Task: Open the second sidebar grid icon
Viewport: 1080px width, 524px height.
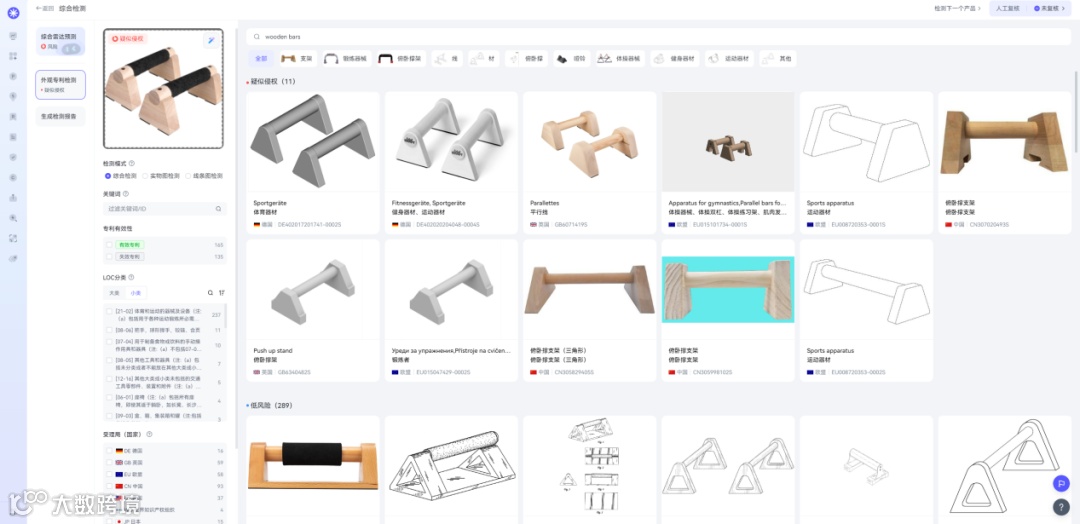Action: 13,56
